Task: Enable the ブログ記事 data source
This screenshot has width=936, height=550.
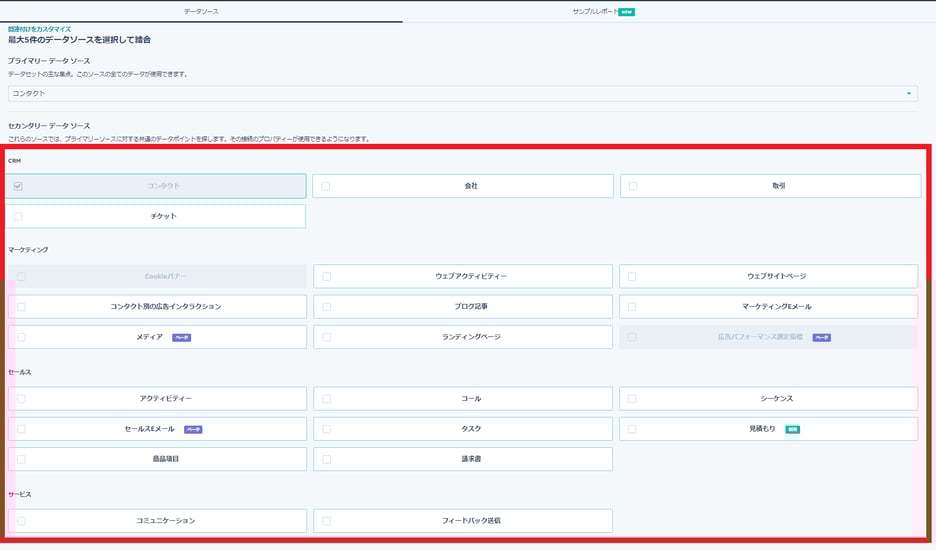Action: click(327, 307)
